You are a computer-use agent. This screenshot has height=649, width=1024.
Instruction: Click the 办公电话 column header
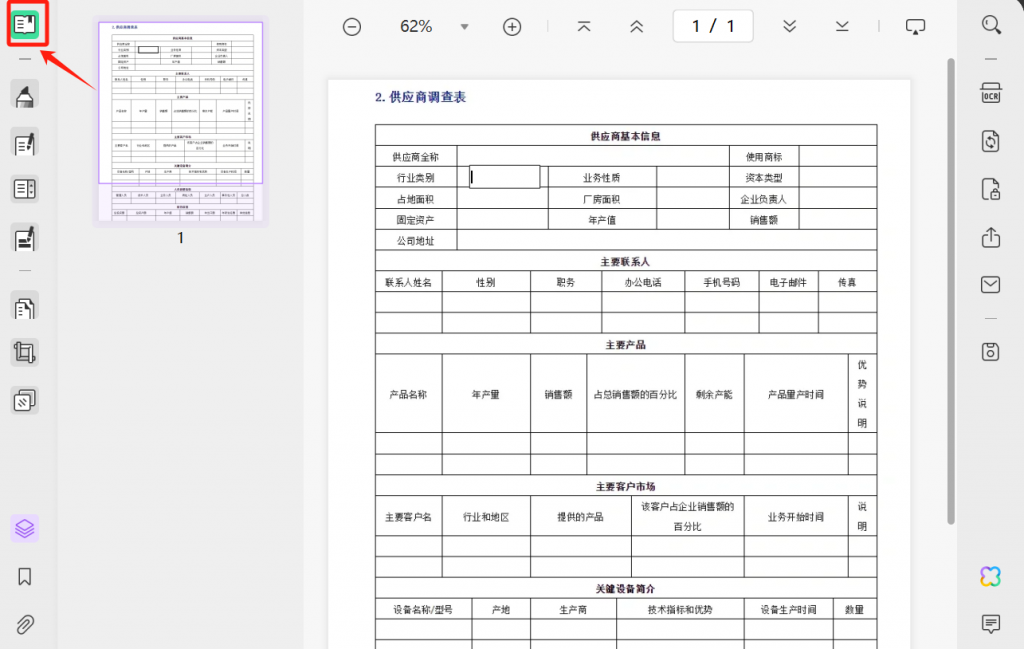coord(643,282)
